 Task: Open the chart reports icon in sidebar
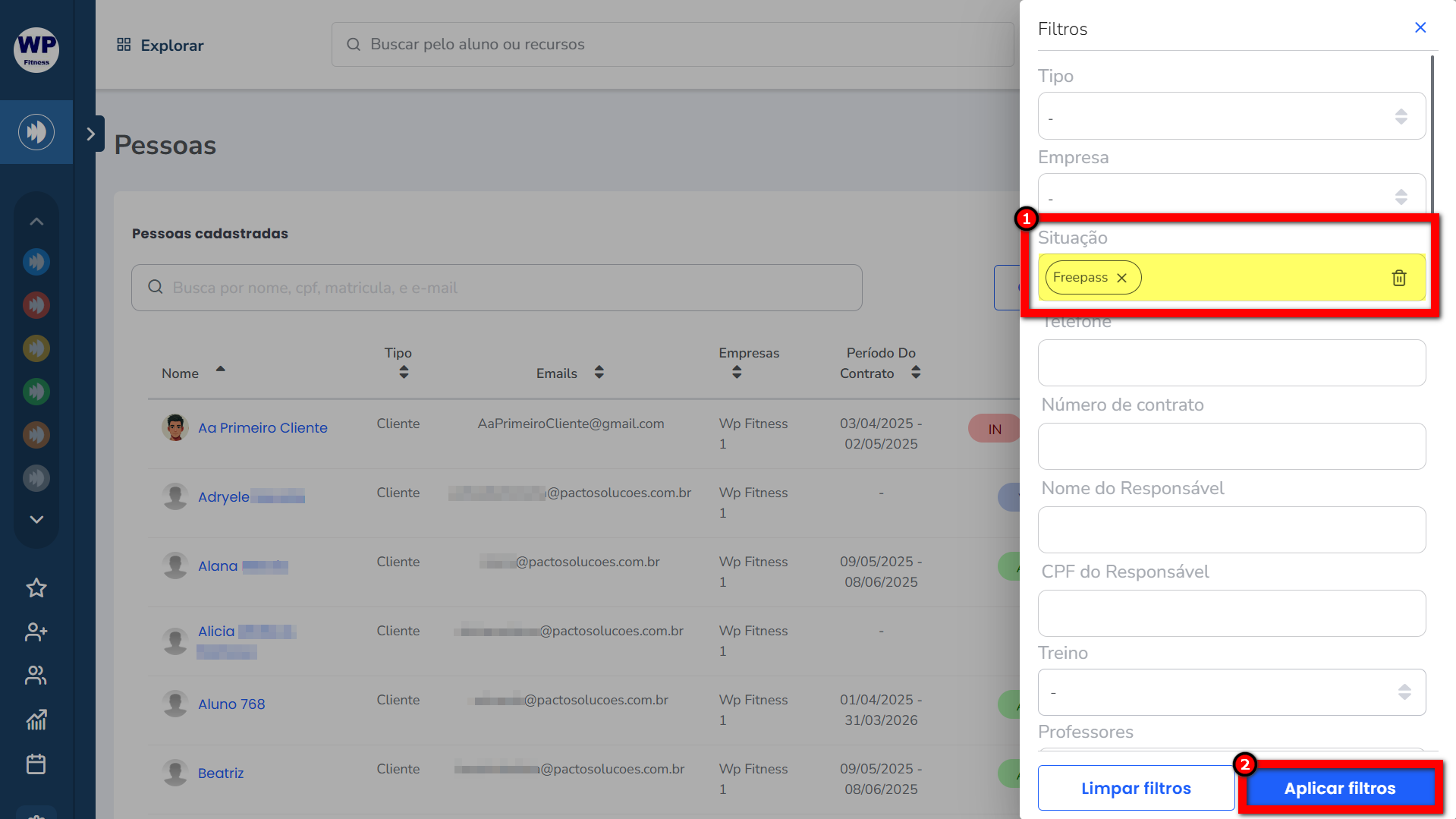(x=36, y=720)
